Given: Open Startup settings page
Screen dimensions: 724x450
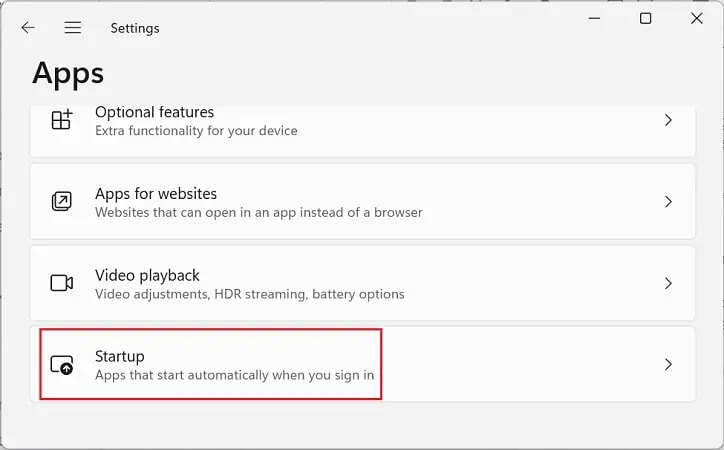Looking at the screenshot, I should [x=362, y=364].
